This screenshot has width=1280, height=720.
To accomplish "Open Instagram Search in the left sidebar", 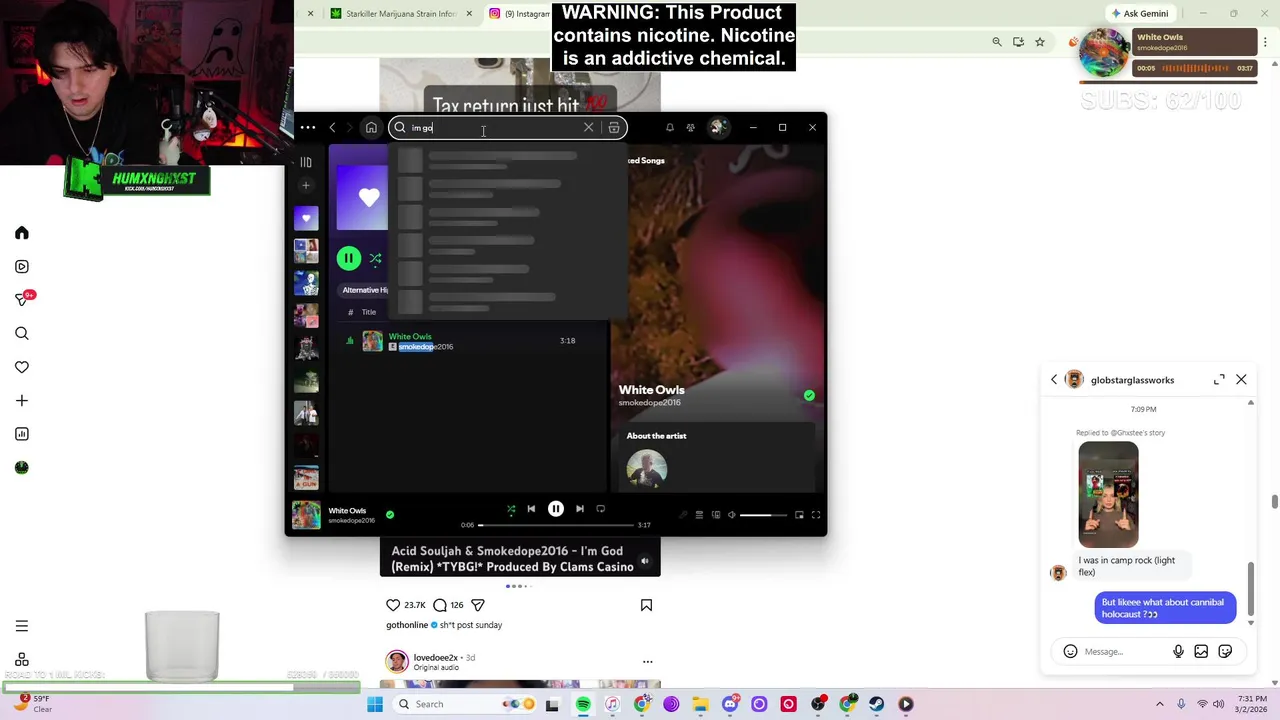I will [x=22, y=334].
